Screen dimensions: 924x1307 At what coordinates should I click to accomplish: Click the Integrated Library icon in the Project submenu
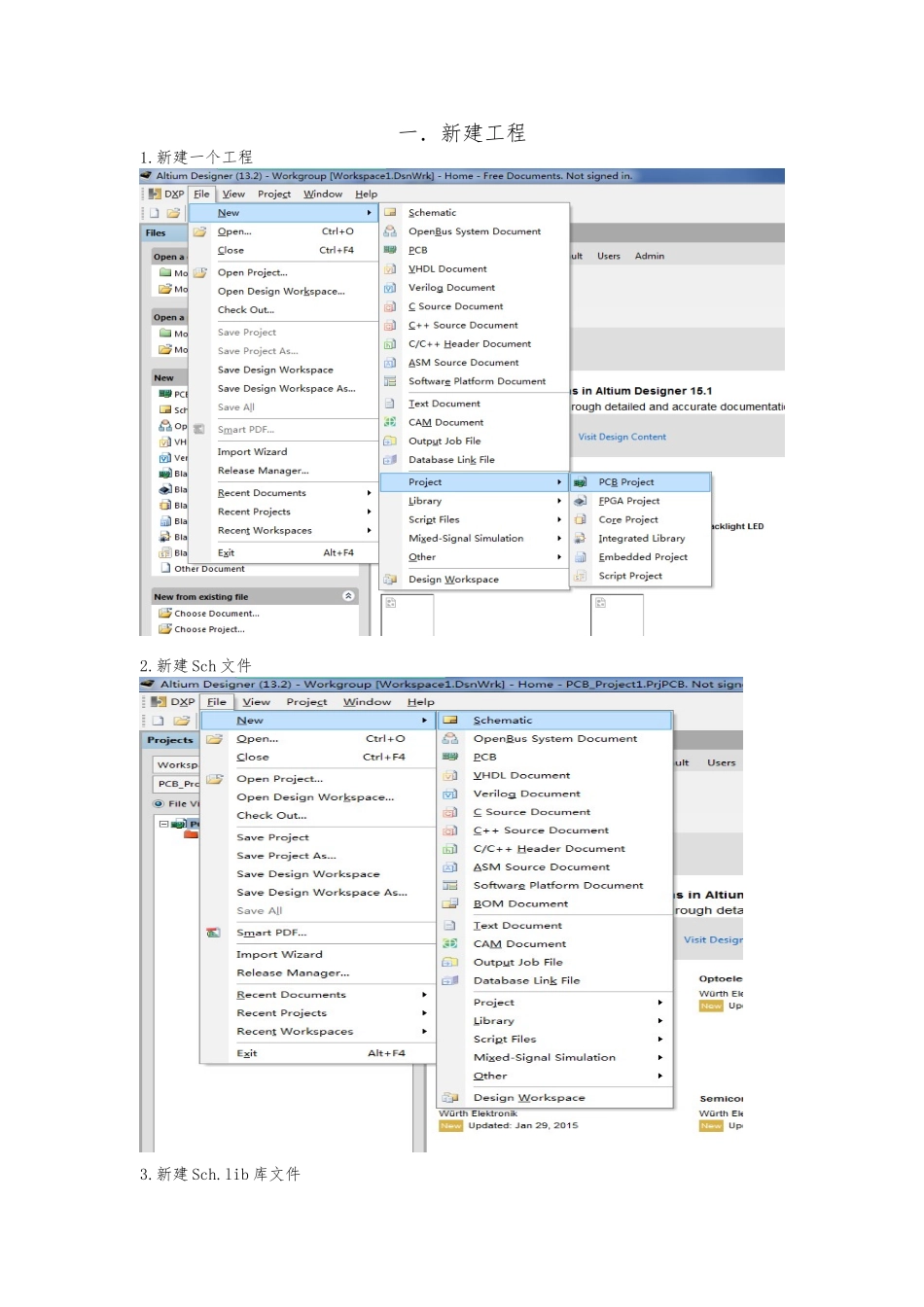(580, 539)
